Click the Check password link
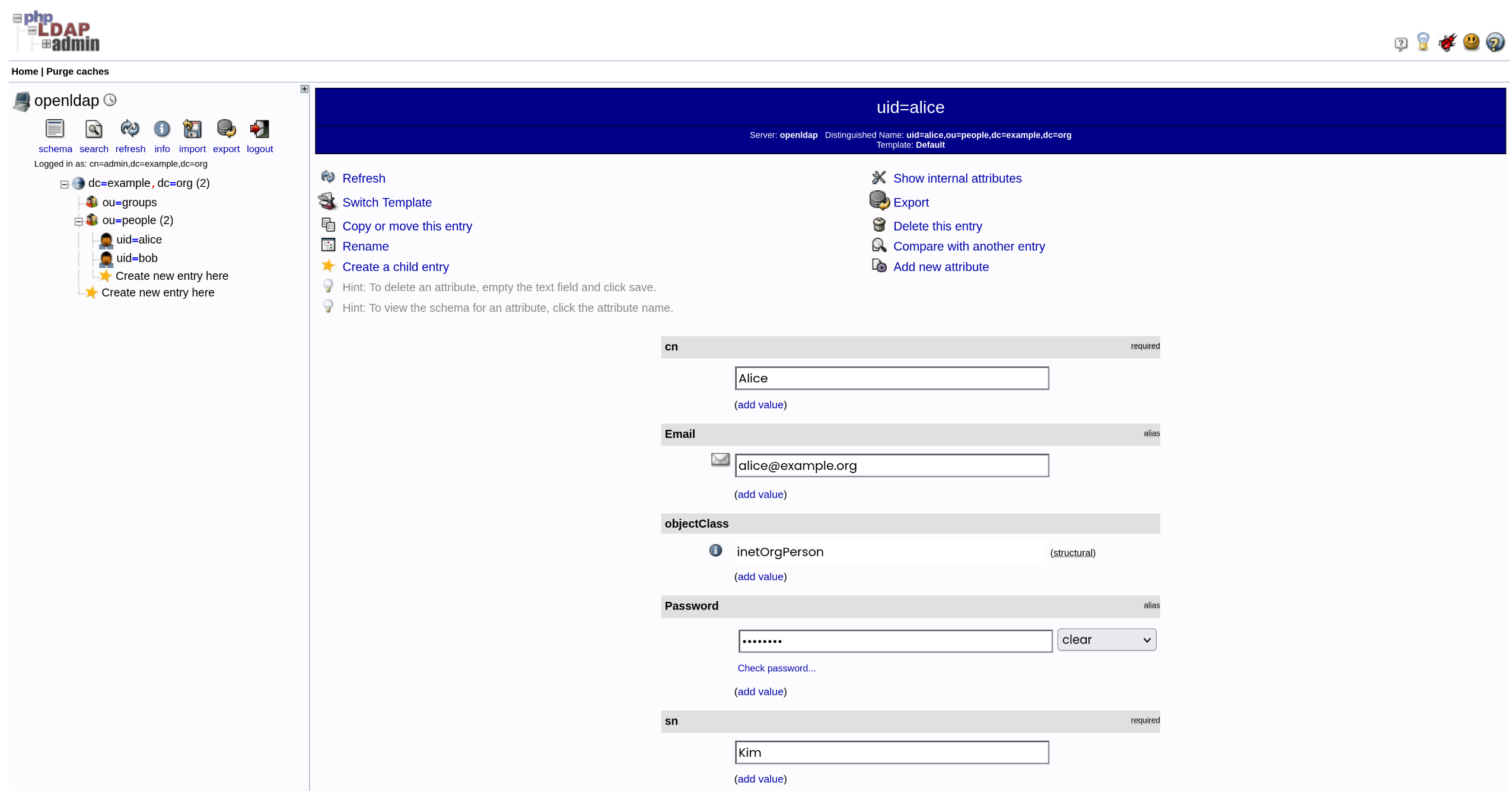This screenshot has width=1512, height=791. click(776, 668)
